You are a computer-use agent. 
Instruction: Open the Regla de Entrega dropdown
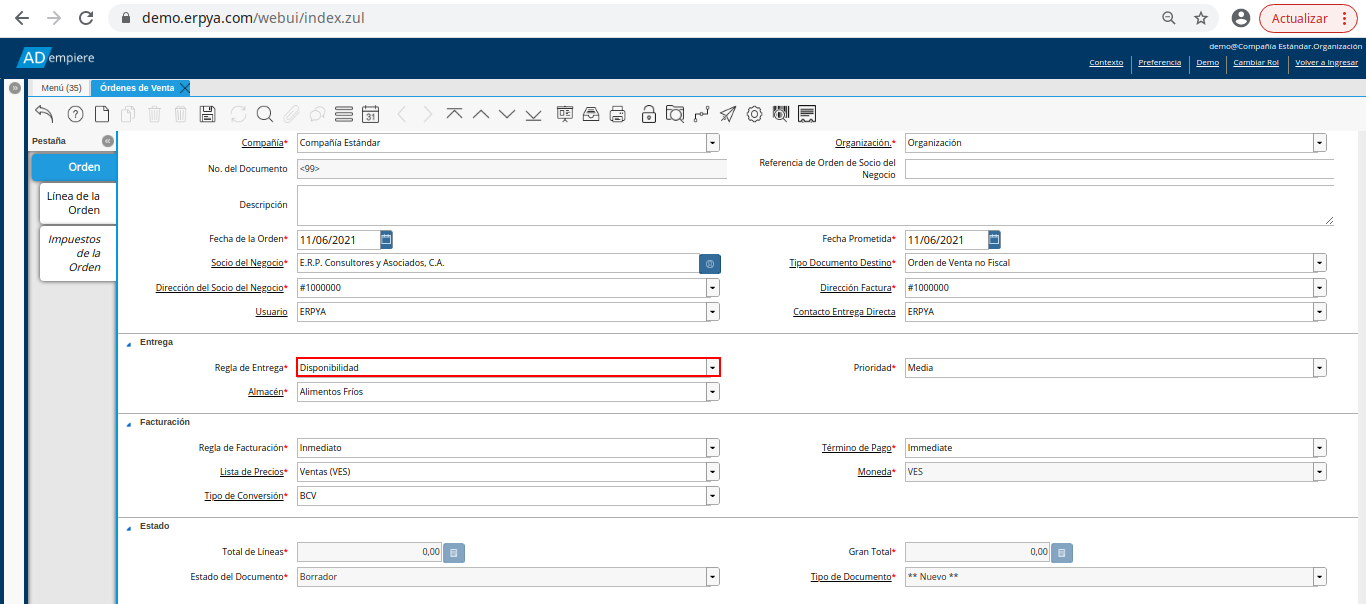click(712, 368)
